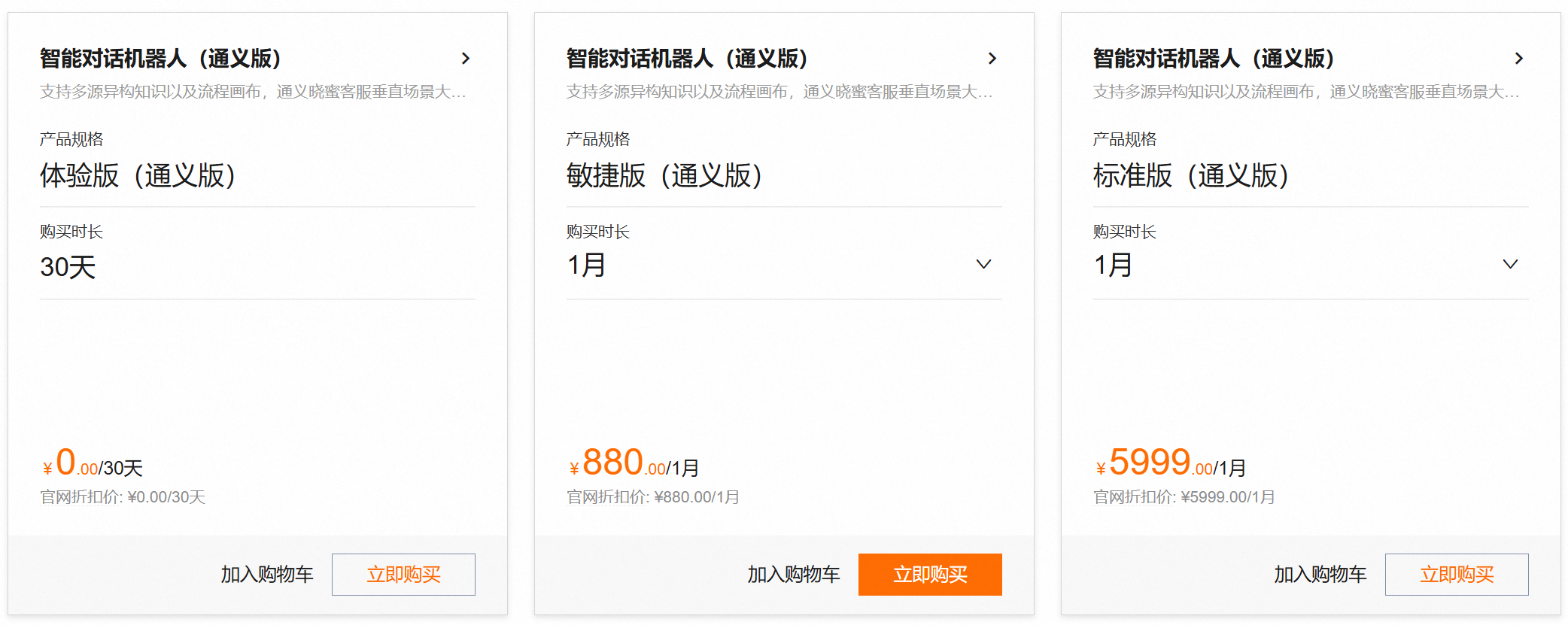Viewport: 1568px width, 625px height.
Task: Click 立即购买 on 标准版 card
Action: point(1457,574)
